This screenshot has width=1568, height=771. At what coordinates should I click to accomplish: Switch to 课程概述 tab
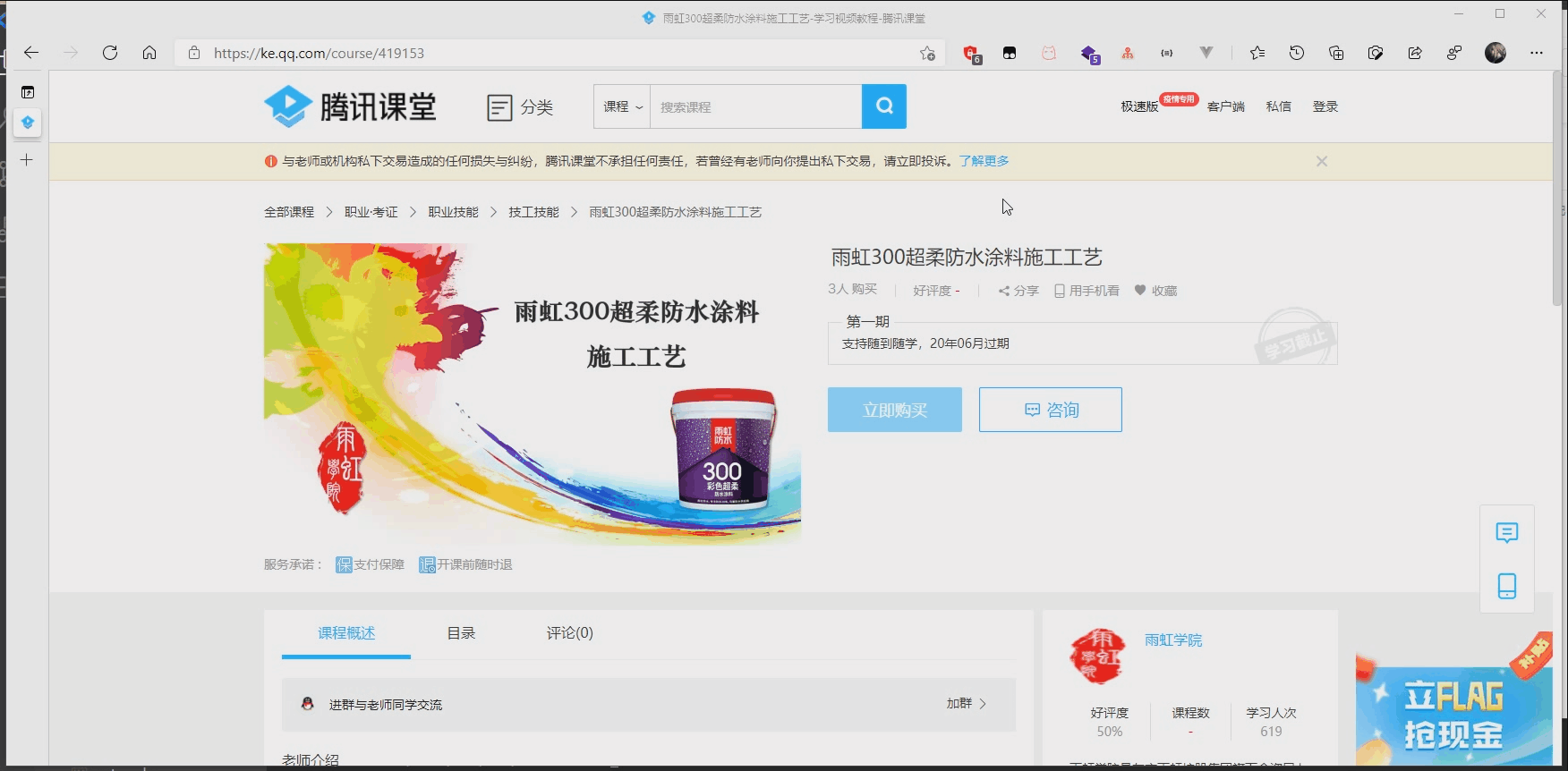pos(346,633)
